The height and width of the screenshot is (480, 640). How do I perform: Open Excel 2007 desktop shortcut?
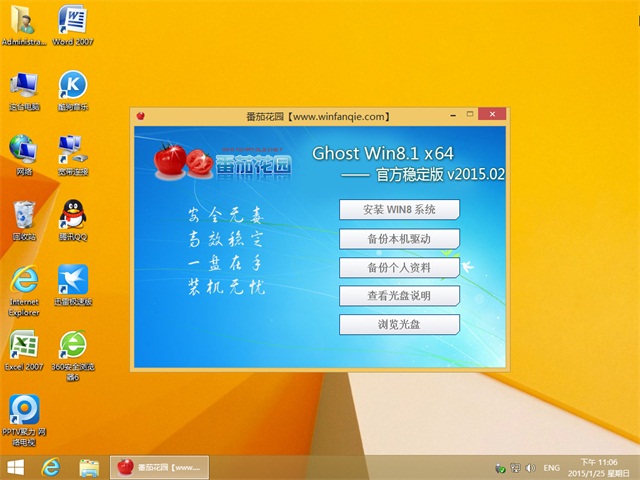click(x=23, y=346)
